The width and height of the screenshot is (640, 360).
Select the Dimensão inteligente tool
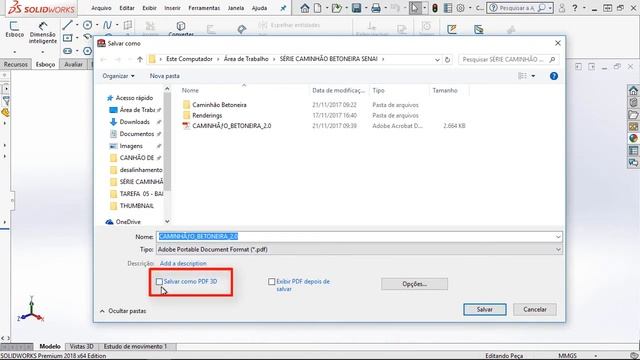(x=42, y=32)
